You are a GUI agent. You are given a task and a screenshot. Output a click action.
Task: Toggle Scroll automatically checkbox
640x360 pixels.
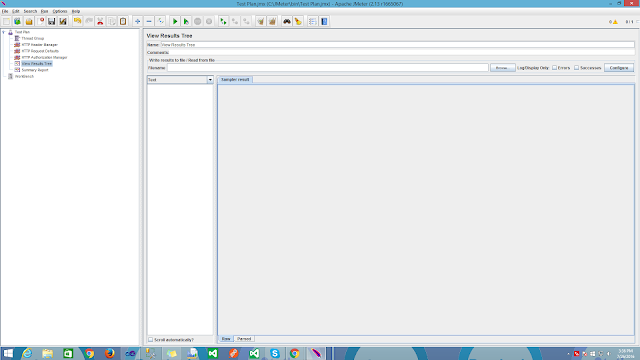[151, 340]
